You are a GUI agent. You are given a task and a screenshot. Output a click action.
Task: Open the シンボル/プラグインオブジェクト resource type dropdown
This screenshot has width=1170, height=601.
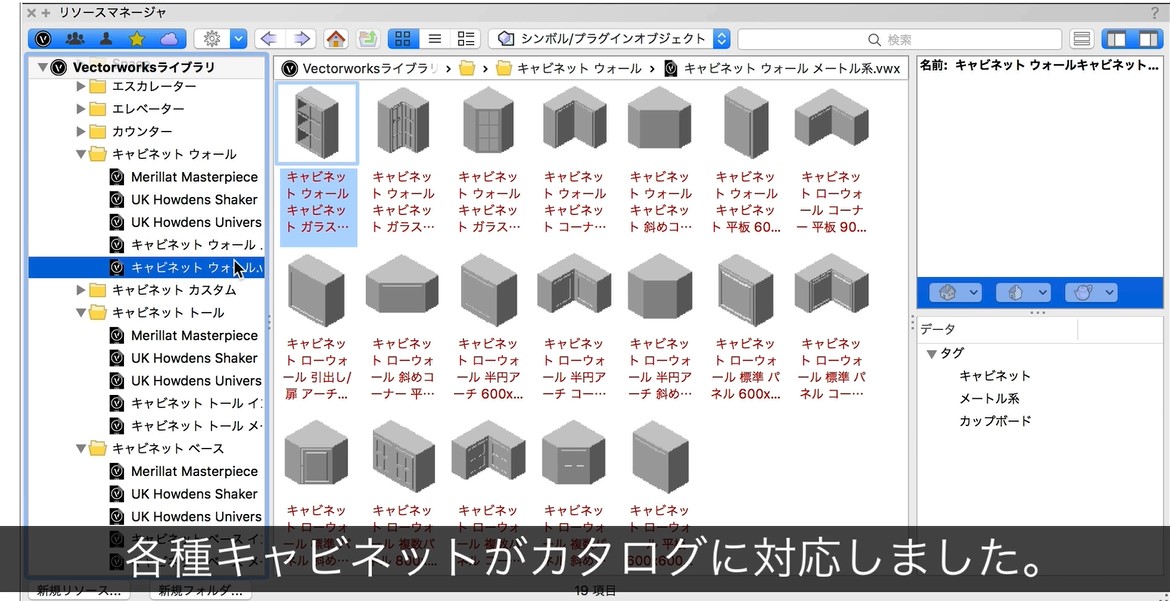click(612, 39)
